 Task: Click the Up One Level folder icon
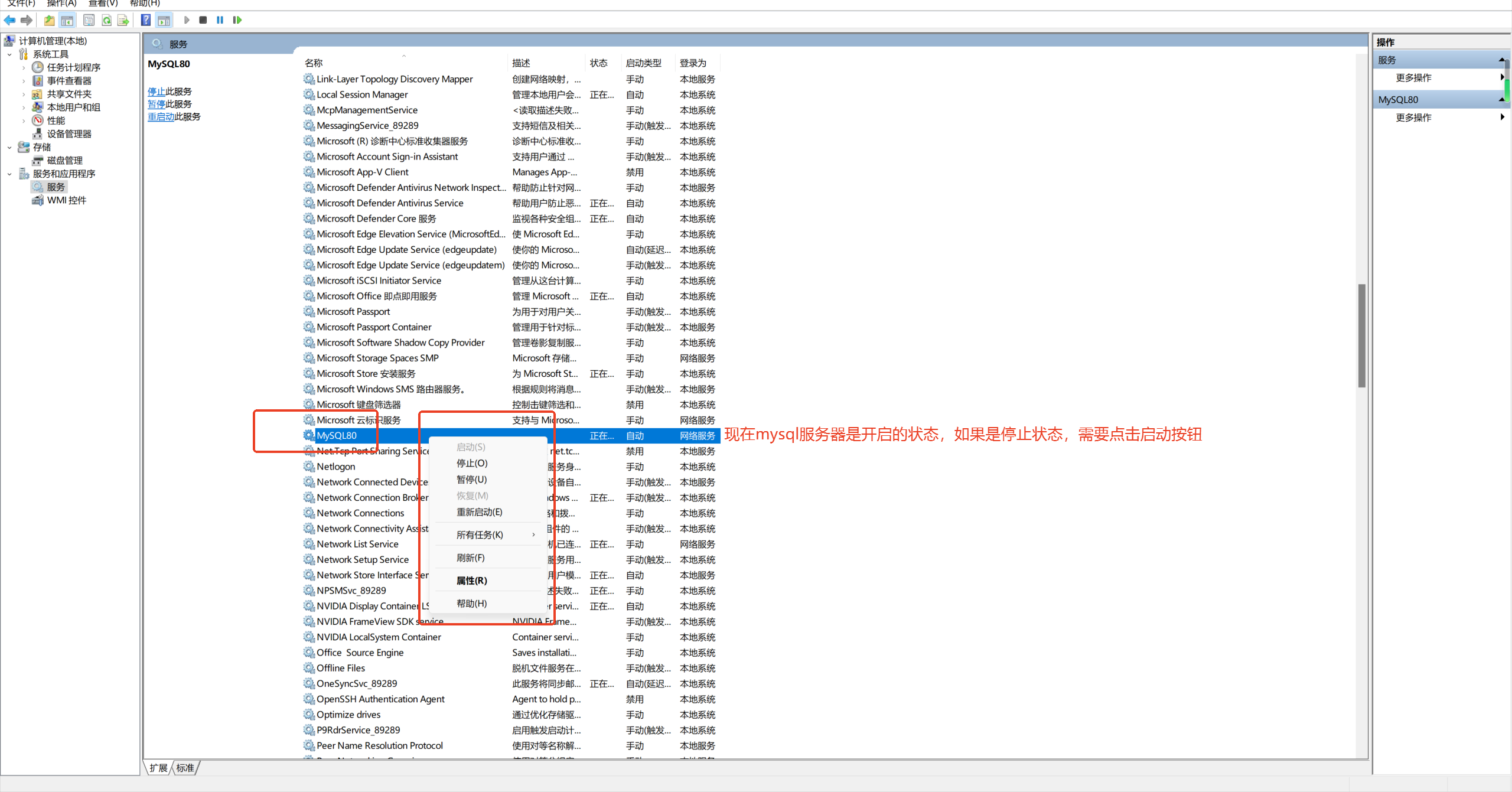pos(50,21)
